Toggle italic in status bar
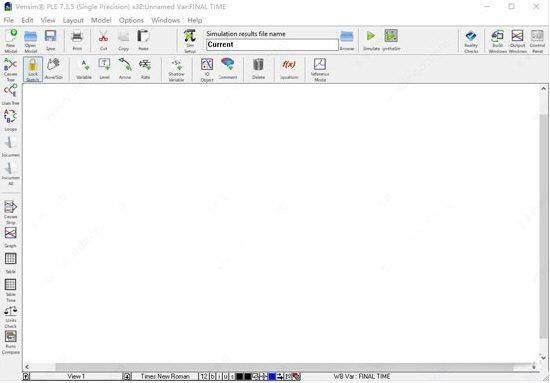This screenshot has width=550, height=383. point(219,376)
